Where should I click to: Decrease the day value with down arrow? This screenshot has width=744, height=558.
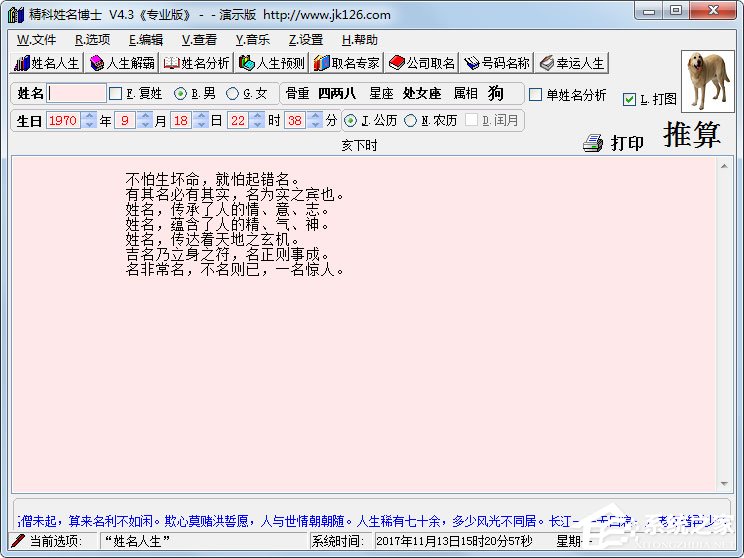click(x=201, y=125)
